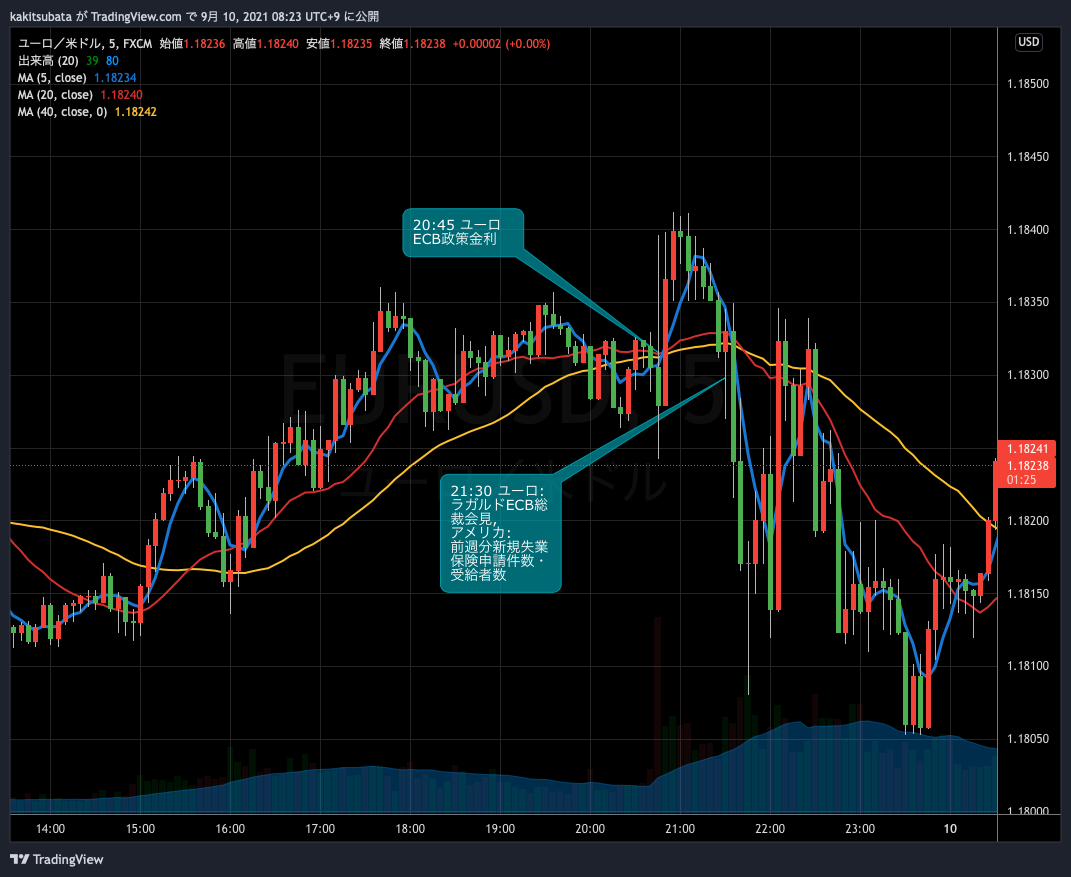Click the 23:00 time axis label
This screenshot has width=1071, height=877.
(x=860, y=829)
